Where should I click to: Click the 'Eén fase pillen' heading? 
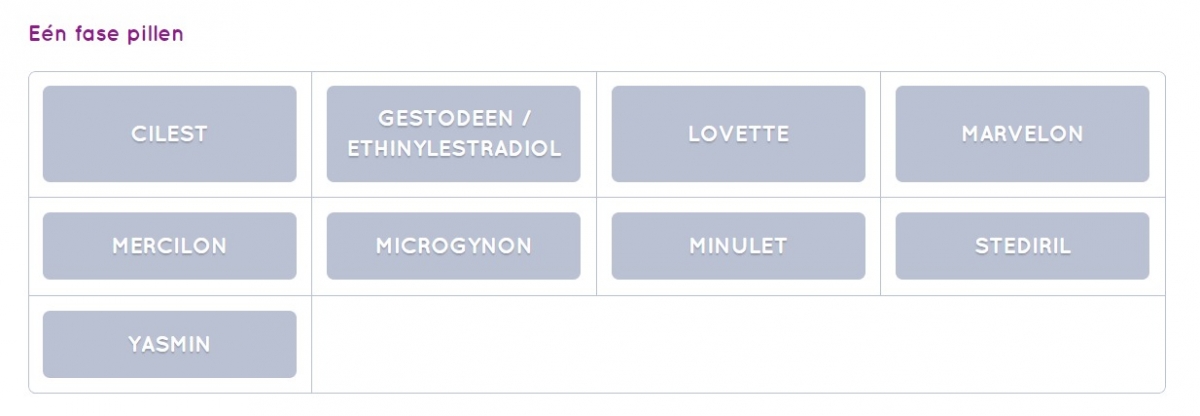[106, 34]
